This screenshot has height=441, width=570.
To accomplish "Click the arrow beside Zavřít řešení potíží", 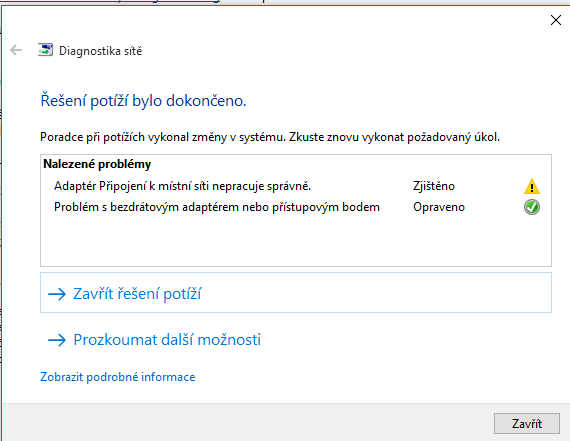I will point(57,294).
